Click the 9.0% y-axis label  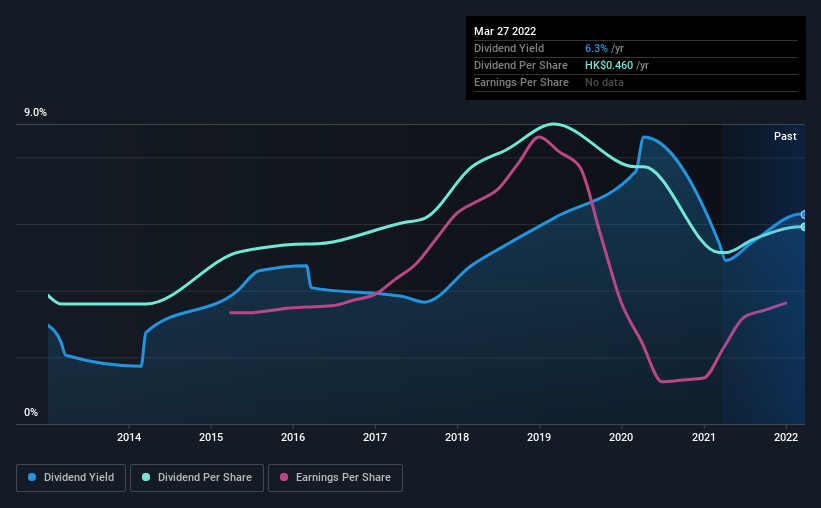point(35,113)
